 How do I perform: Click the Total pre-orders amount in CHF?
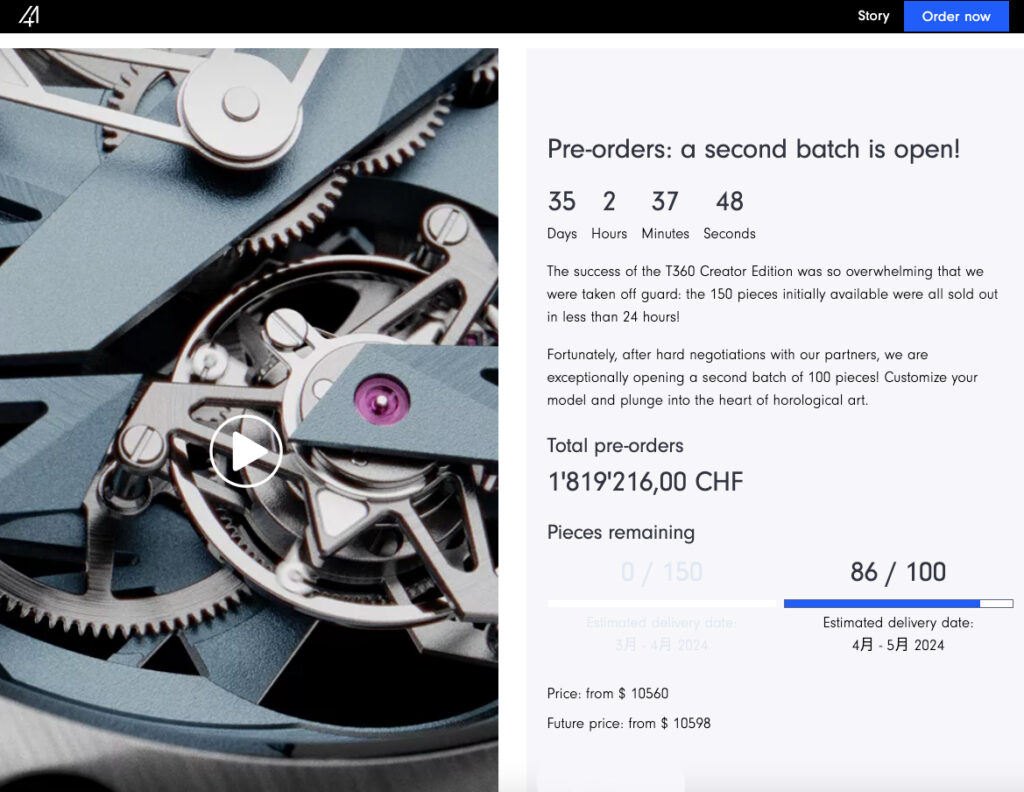[x=645, y=482]
